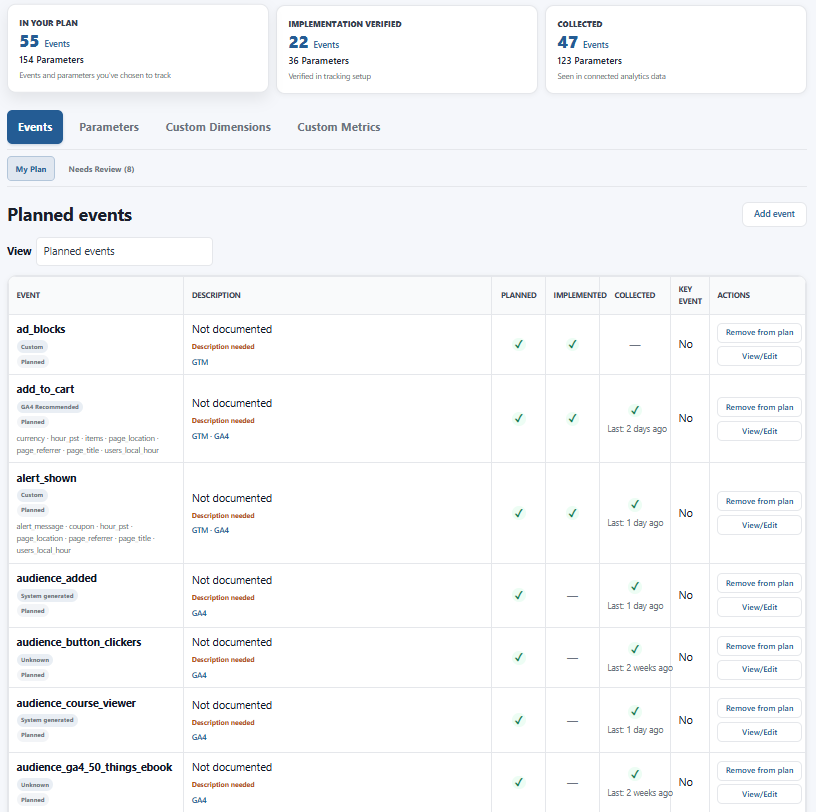This screenshot has height=812, width=816.
Task: Click the alert_shown planned checkmark
Action: click(x=518, y=513)
